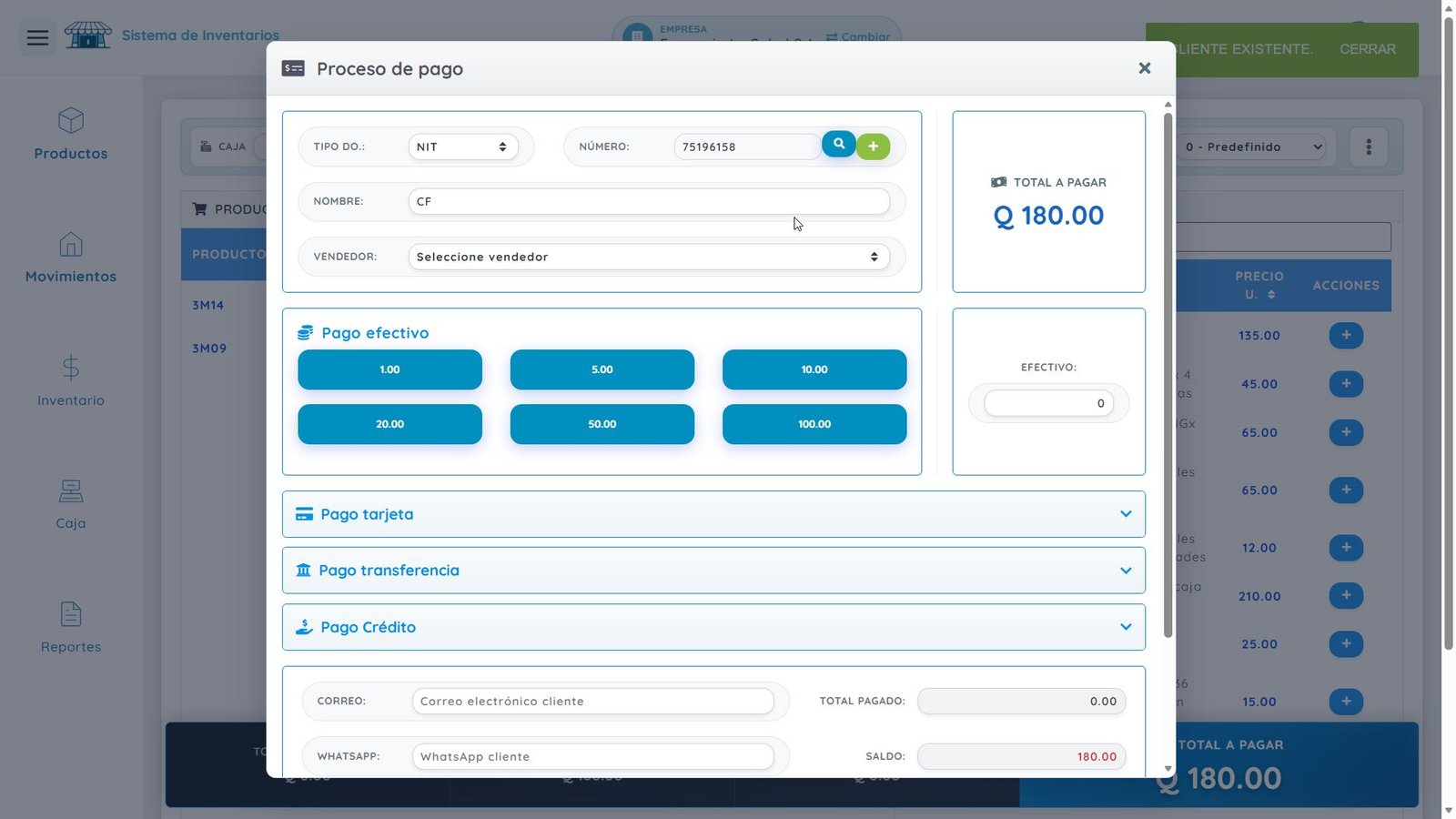Viewport: 1456px width, 819px height.
Task: Open the hamburger menu icon
Action: pyautogui.click(x=37, y=37)
